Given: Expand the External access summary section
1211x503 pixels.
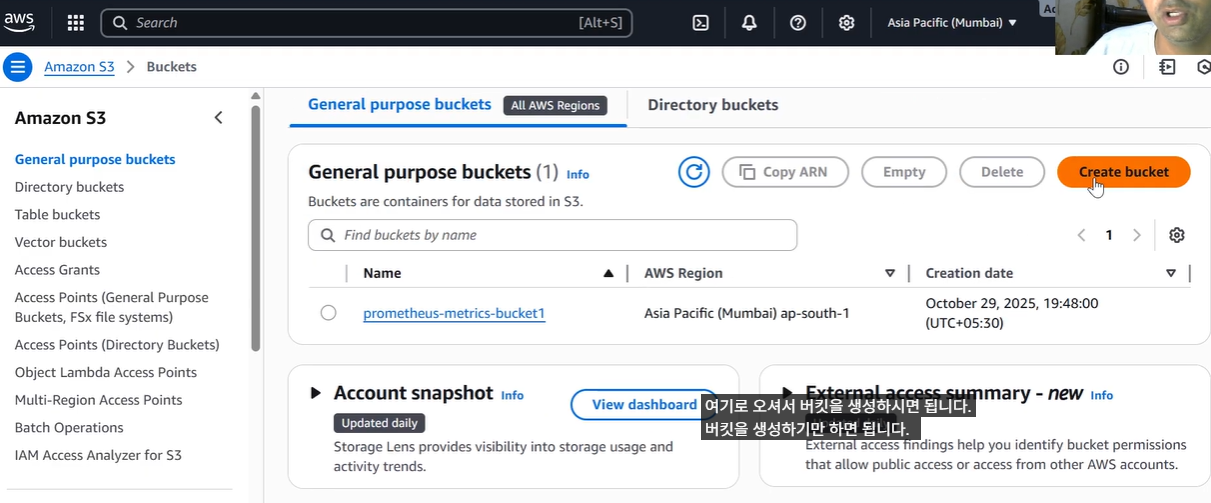Looking at the screenshot, I should click(x=787, y=393).
